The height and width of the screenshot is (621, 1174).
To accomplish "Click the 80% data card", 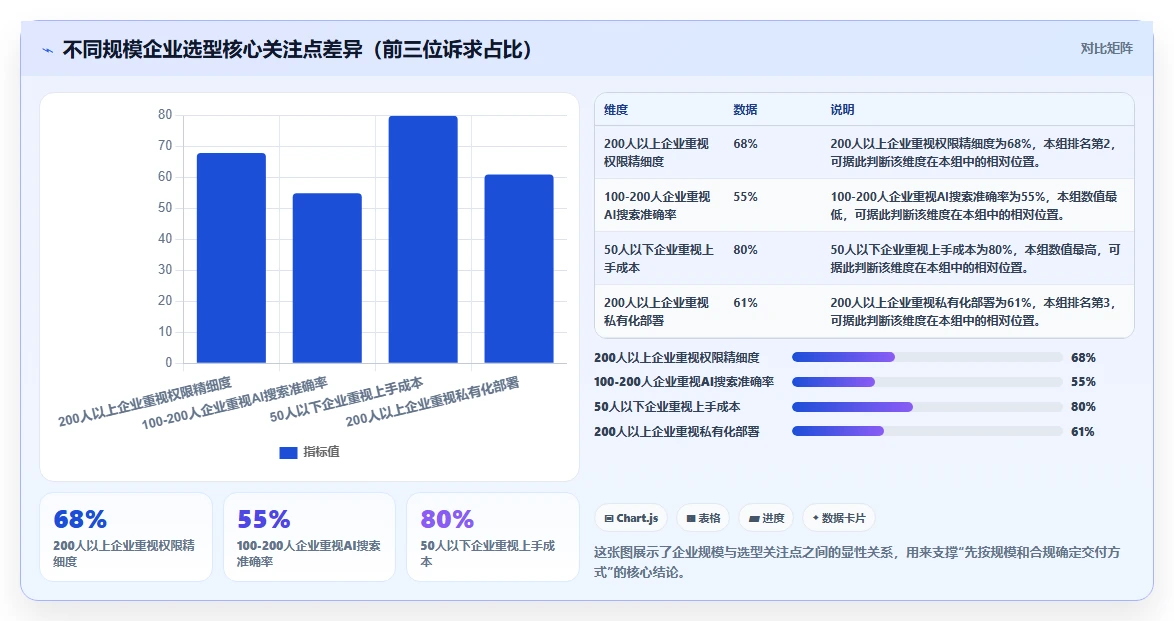I will (493, 537).
